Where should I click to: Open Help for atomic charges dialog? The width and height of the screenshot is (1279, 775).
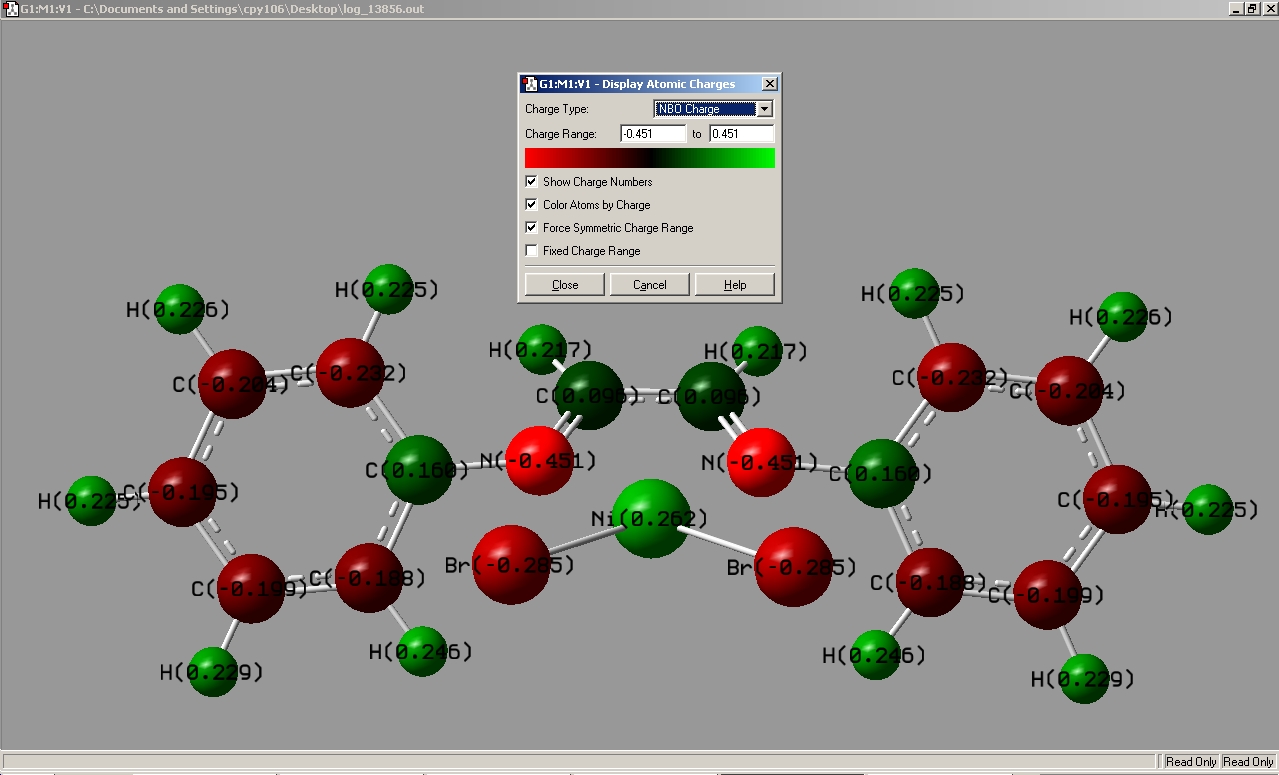(x=735, y=285)
